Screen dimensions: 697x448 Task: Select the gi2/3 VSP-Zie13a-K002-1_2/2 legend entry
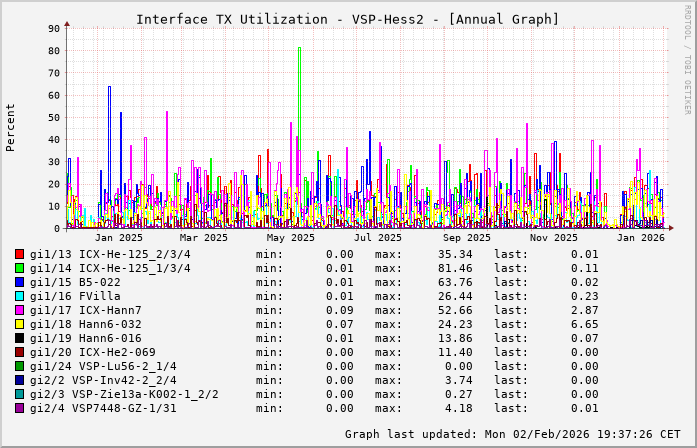tap(124, 394)
